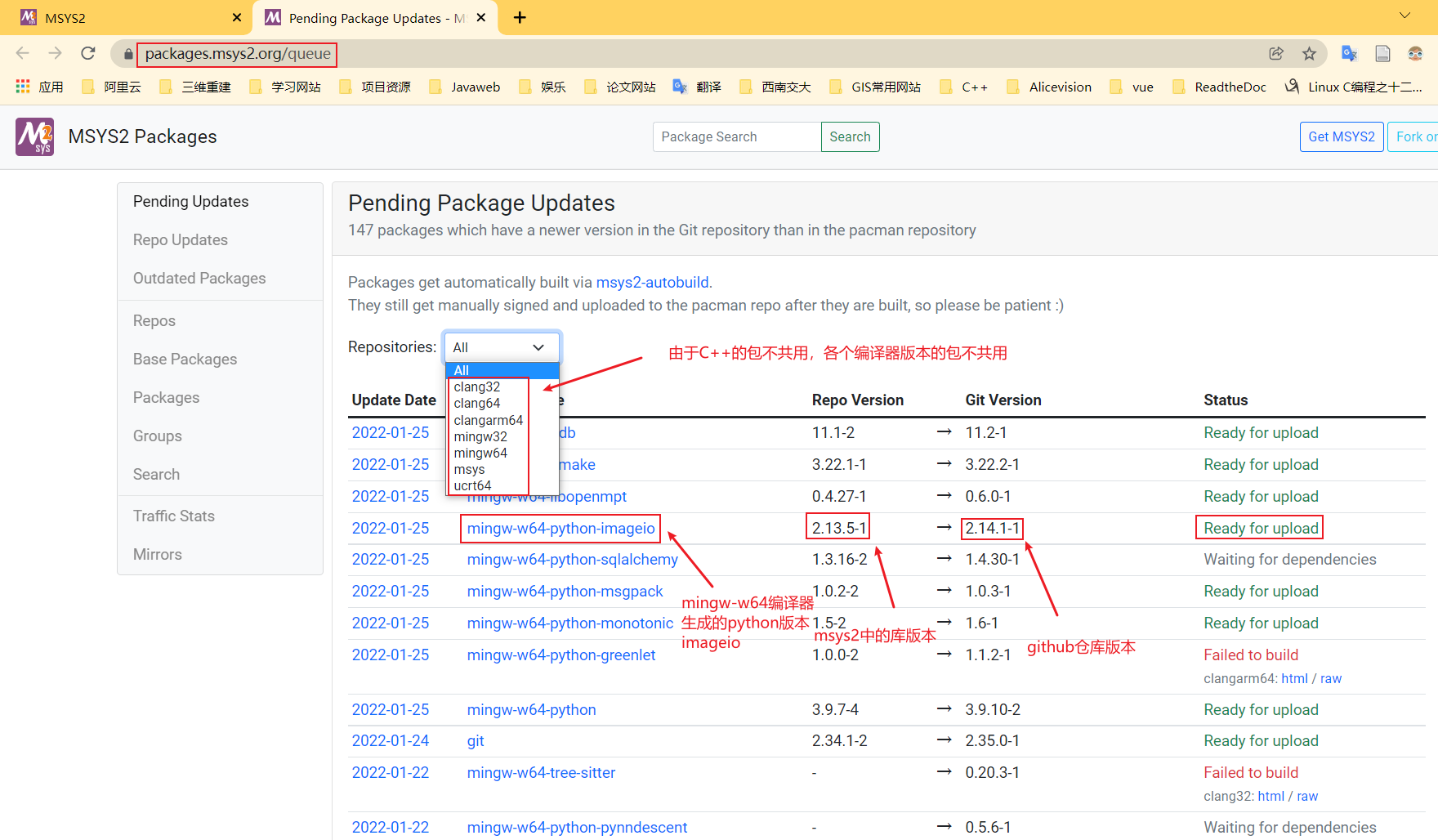Reload the page with refresh icon
Image resolution: width=1438 pixels, height=840 pixels.
click(88, 53)
